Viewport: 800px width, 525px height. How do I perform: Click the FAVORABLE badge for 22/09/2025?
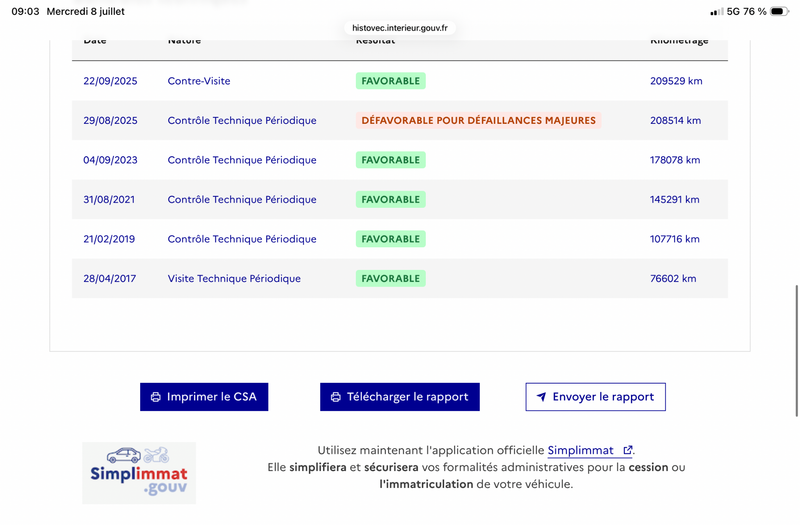click(391, 81)
